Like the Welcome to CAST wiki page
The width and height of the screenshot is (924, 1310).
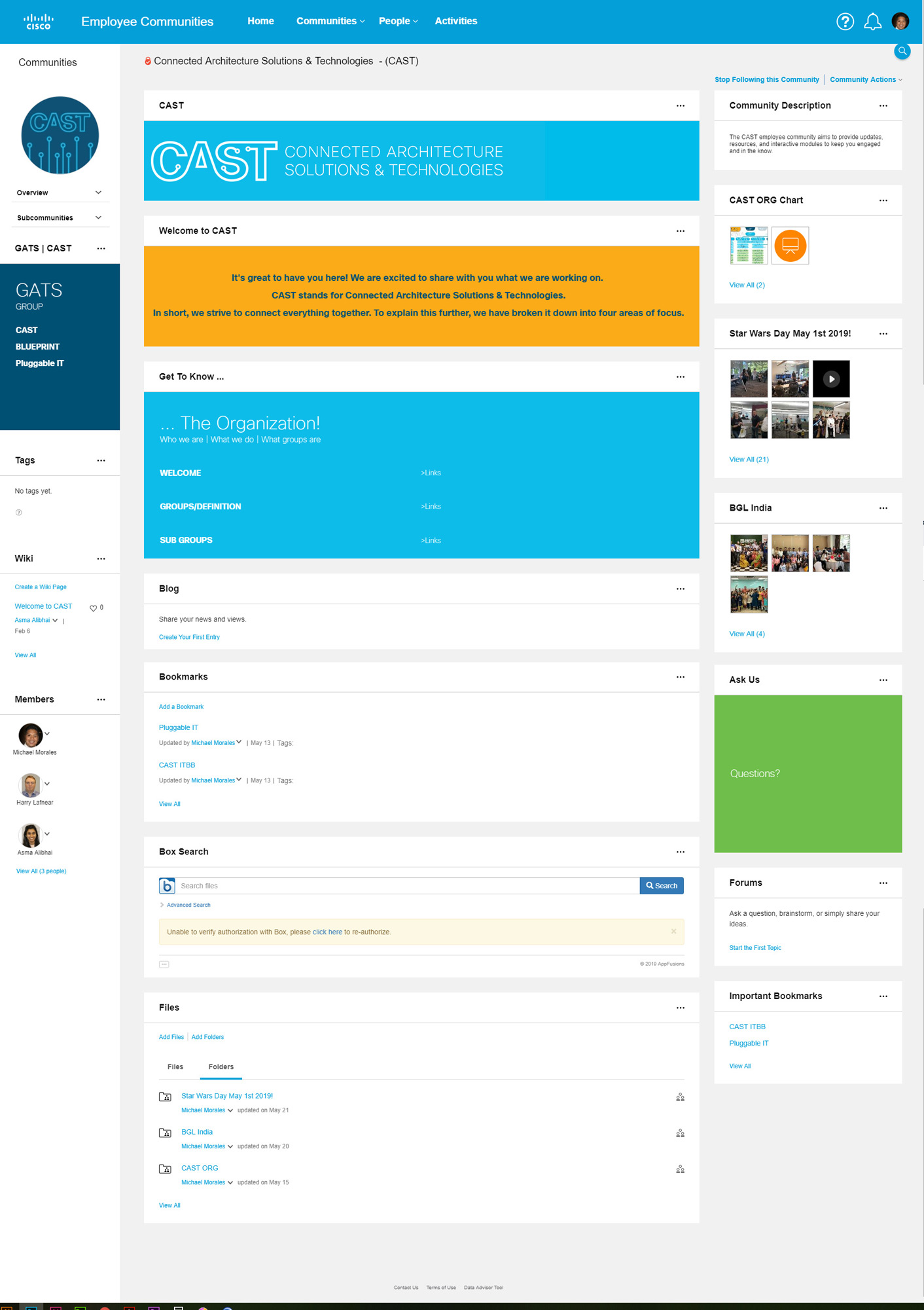(x=93, y=608)
